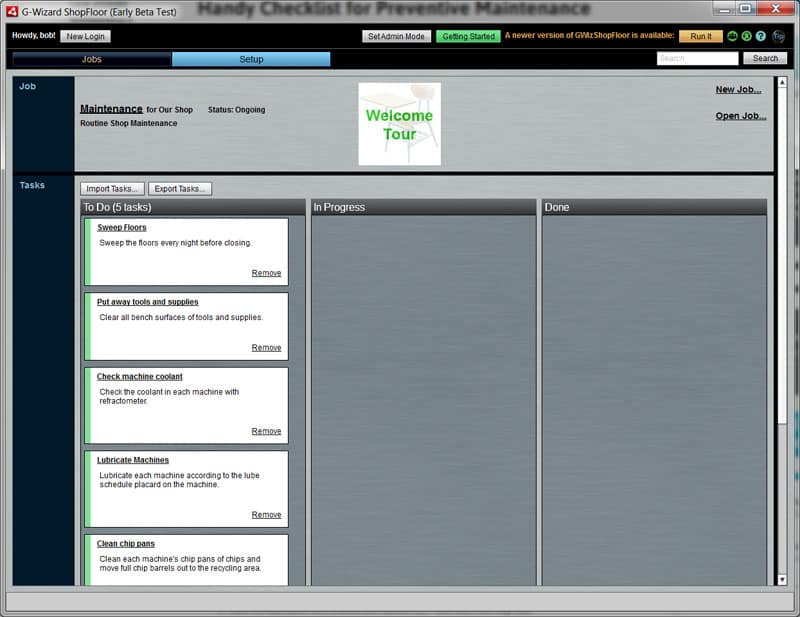Enable Set Admin Mode

click(x=394, y=36)
